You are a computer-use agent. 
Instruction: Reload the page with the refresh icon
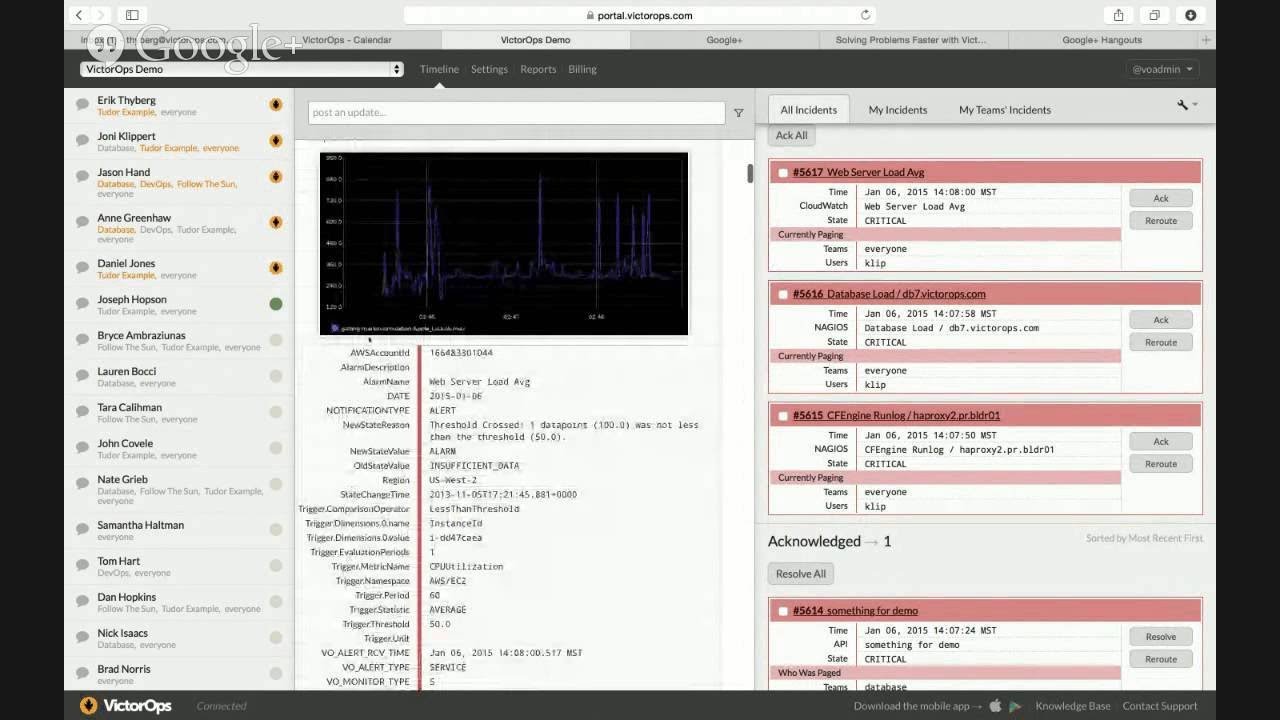pos(866,15)
